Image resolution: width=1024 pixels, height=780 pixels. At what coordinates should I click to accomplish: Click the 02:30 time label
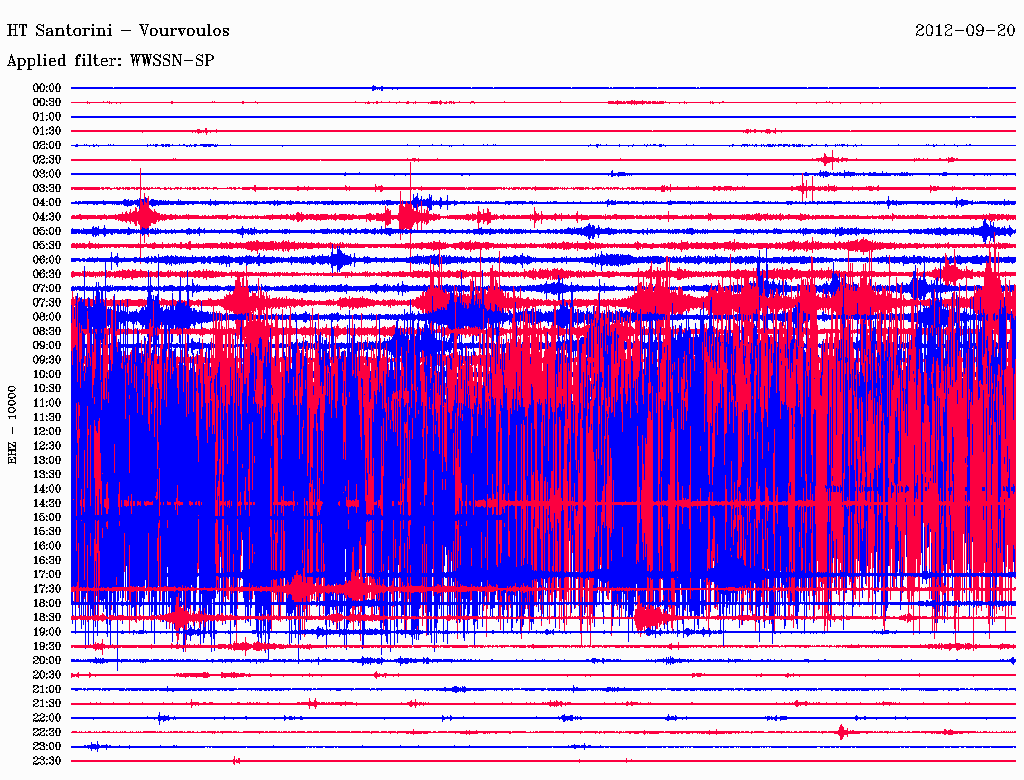[x=47, y=159]
